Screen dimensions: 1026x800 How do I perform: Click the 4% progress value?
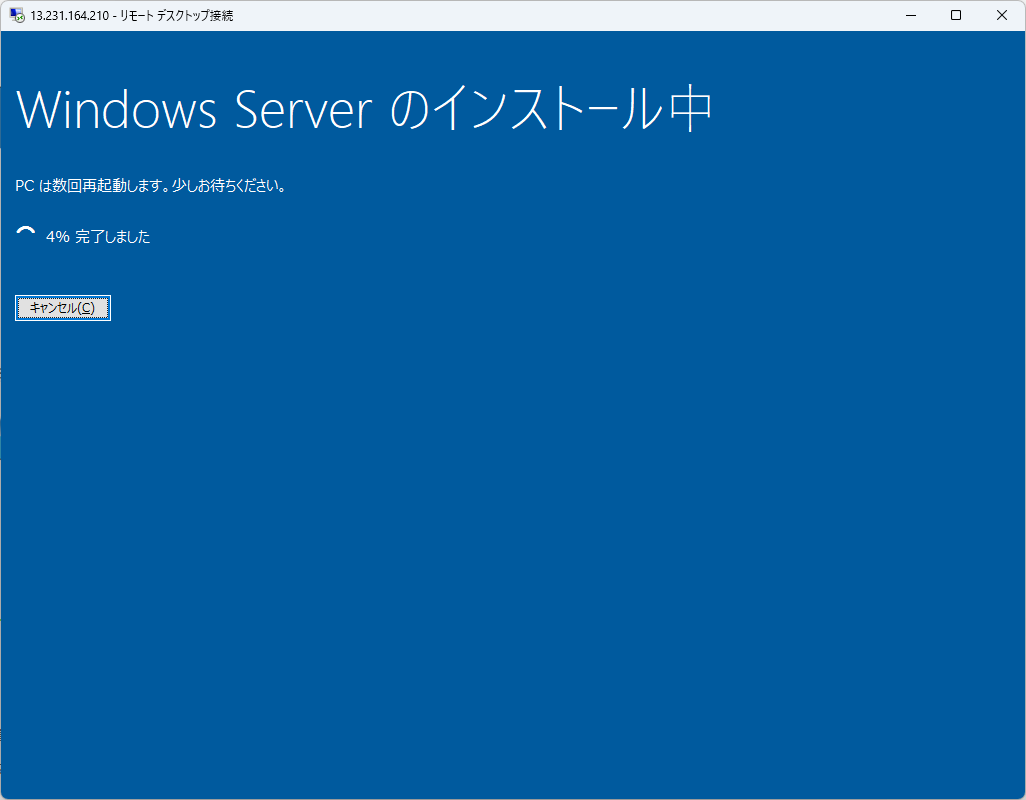[58, 237]
